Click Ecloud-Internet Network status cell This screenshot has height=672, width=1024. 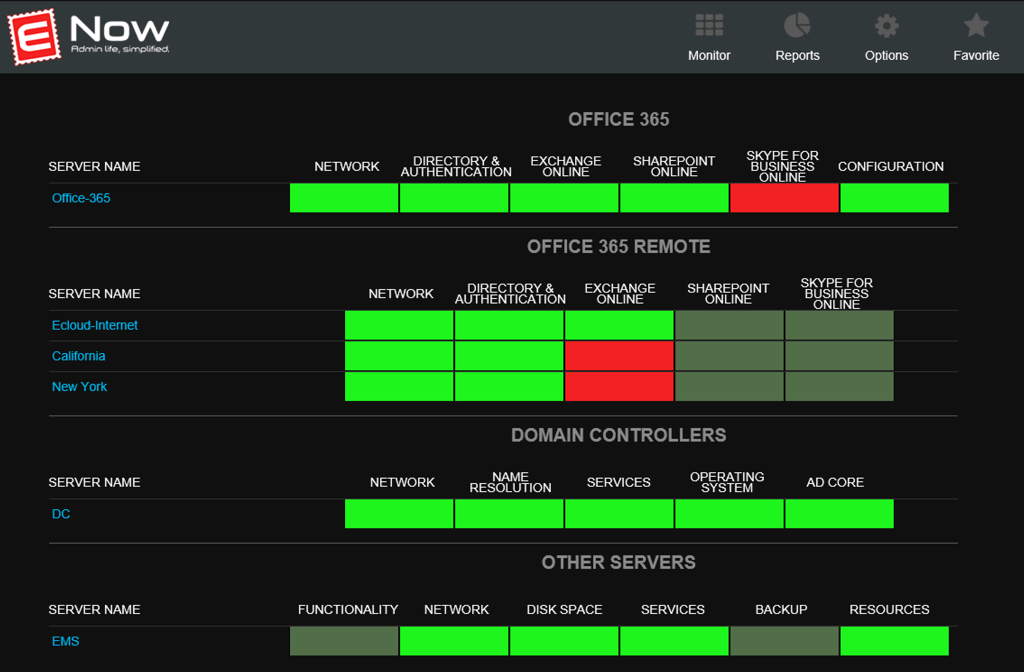pyautogui.click(x=399, y=325)
